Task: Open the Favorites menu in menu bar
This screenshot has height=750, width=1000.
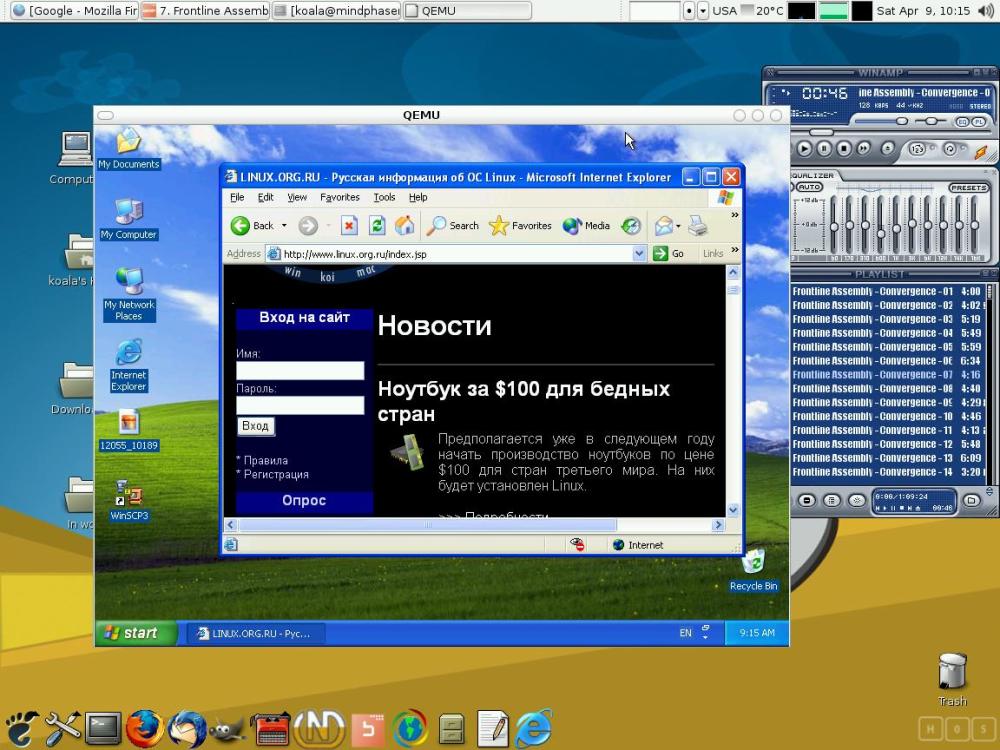Action: tap(340, 197)
